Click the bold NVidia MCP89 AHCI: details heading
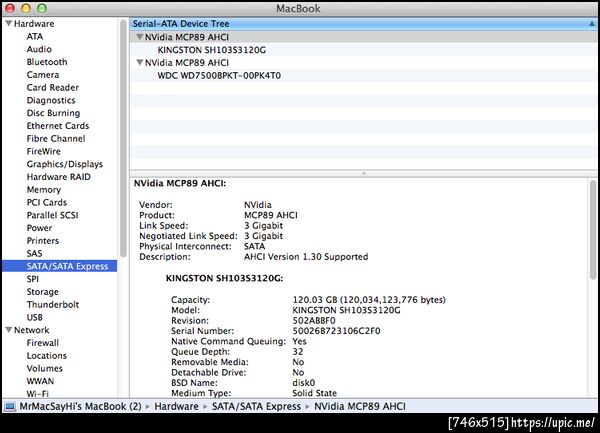The width and height of the screenshot is (600, 433). pyautogui.click(x=180, y=183)
